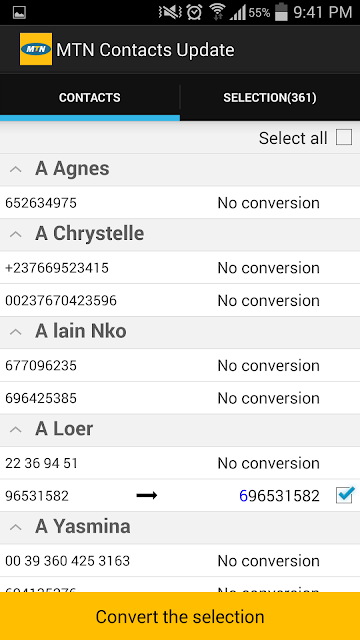Viewport: 360px width, 640px height.
Task: Collapse the A lain Nko group
Action: coord(16,331)
